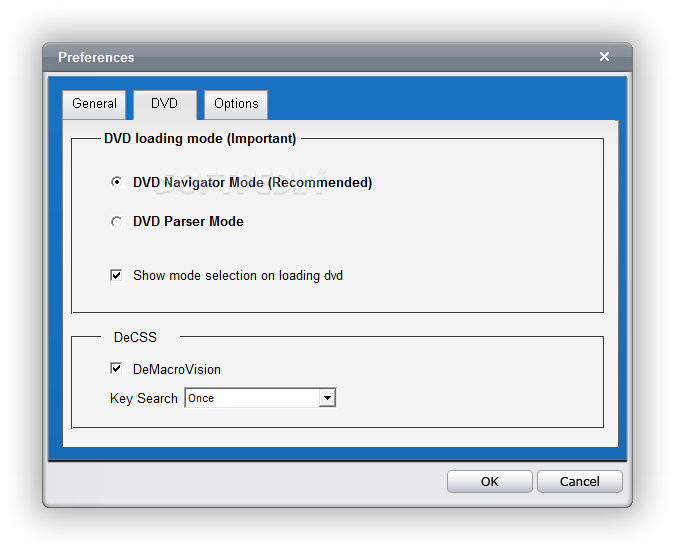Screen dimensions: 675x550
Task: Select the DVD tab
Action: tap(165, 104)
